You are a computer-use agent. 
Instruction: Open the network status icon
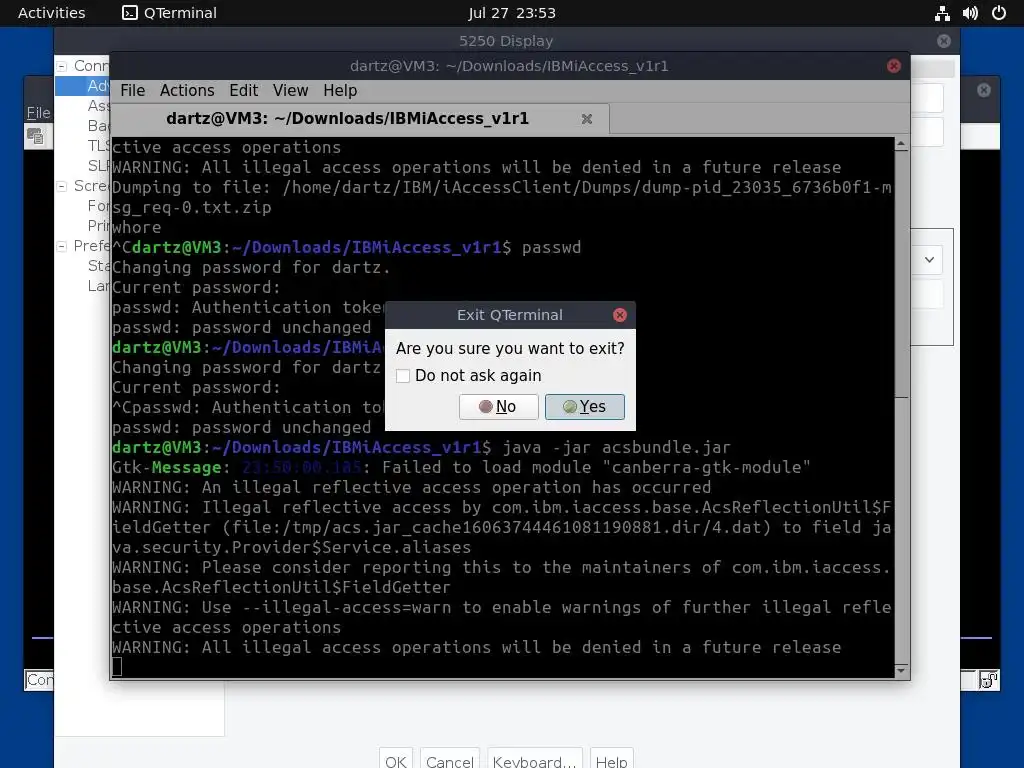pyautogui.click(x=942, y=13)
